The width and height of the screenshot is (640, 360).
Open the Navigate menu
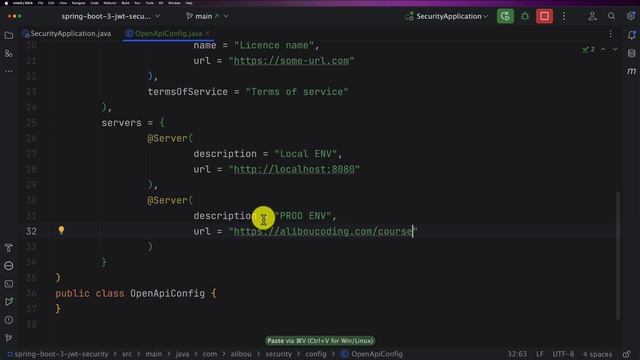(78, 3)
